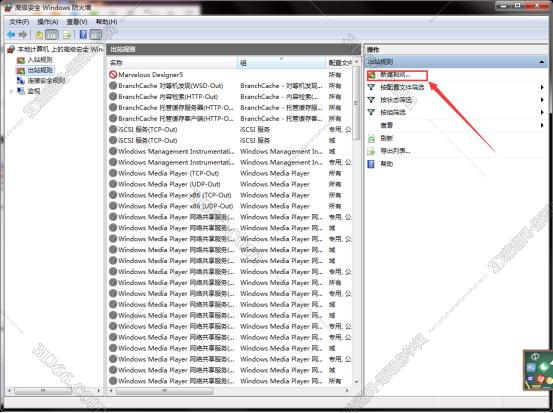
Task: Toggle the show/hide action pane toolbar icon
Action: tap(96, 35)
